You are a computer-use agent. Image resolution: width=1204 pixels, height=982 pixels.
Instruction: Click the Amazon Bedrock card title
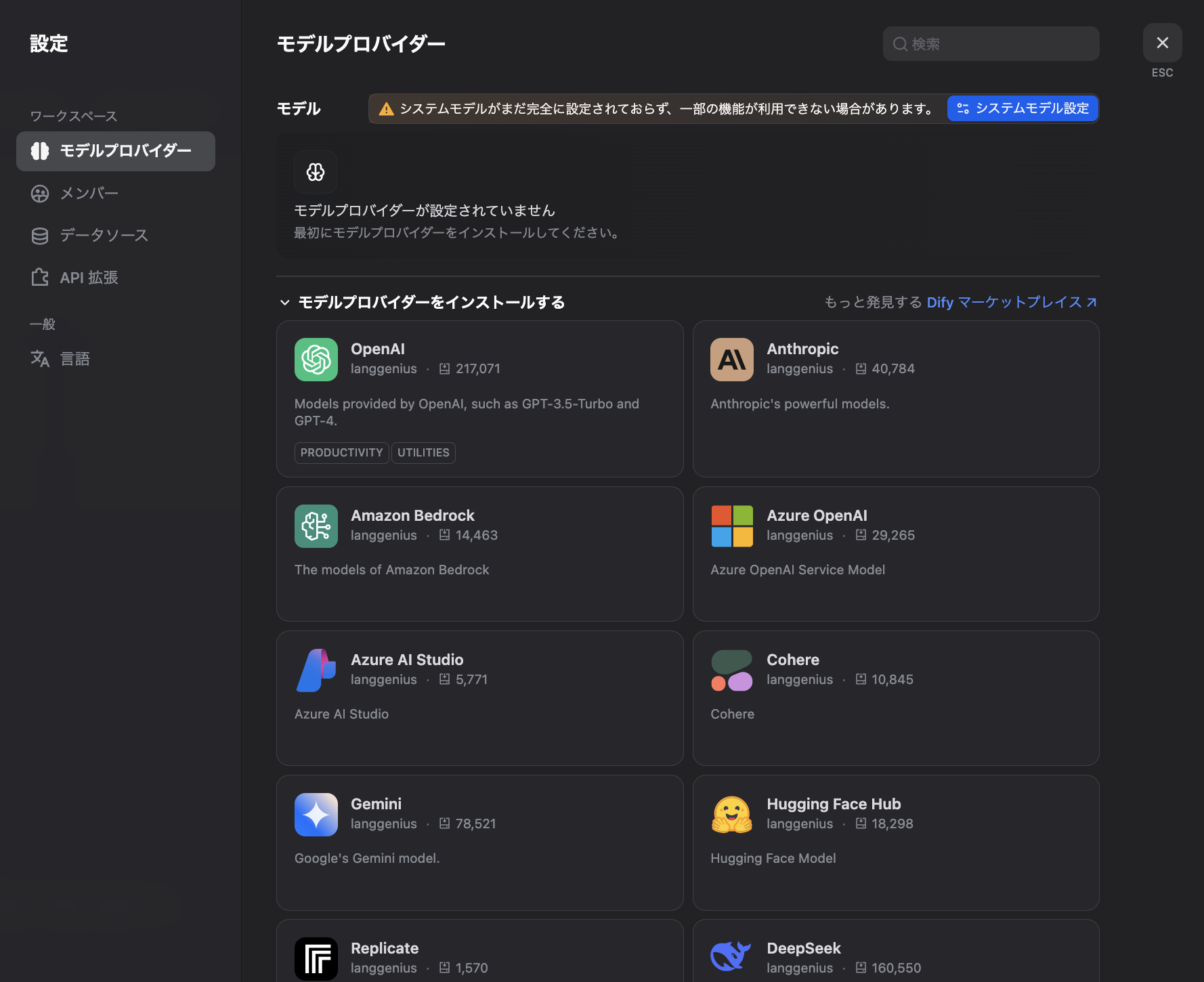pos(412,515)
